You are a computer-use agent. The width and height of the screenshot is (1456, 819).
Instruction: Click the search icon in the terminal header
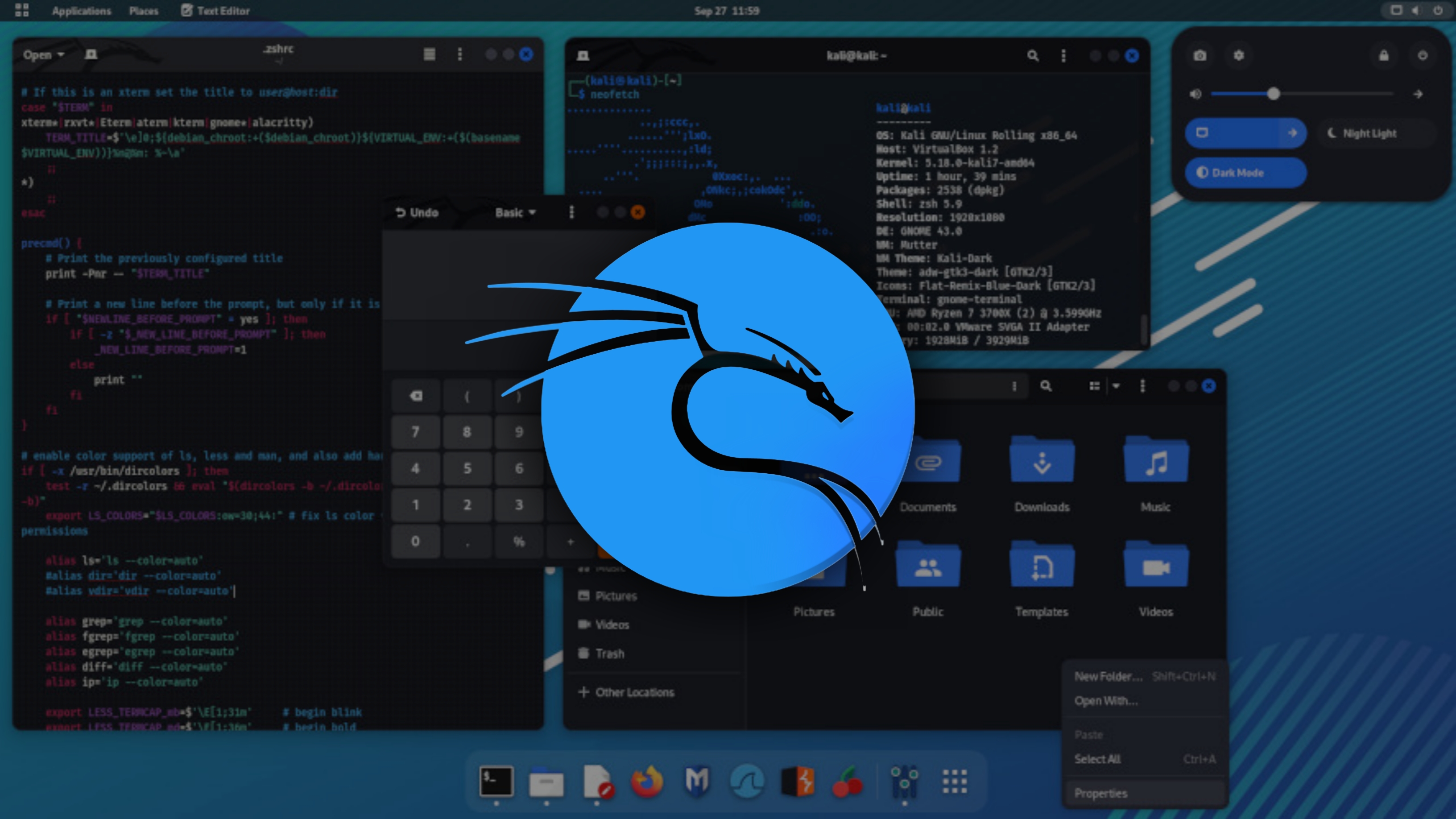tap(1033, 55)
